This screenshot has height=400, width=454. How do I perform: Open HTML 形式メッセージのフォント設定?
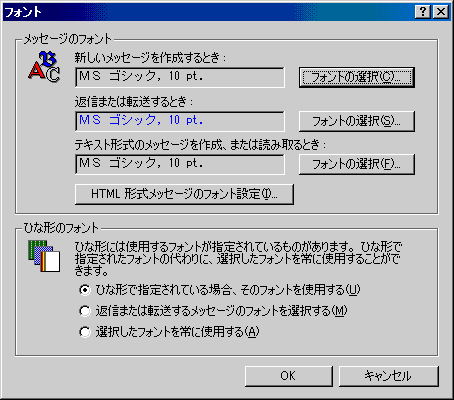tap(184, 194)
